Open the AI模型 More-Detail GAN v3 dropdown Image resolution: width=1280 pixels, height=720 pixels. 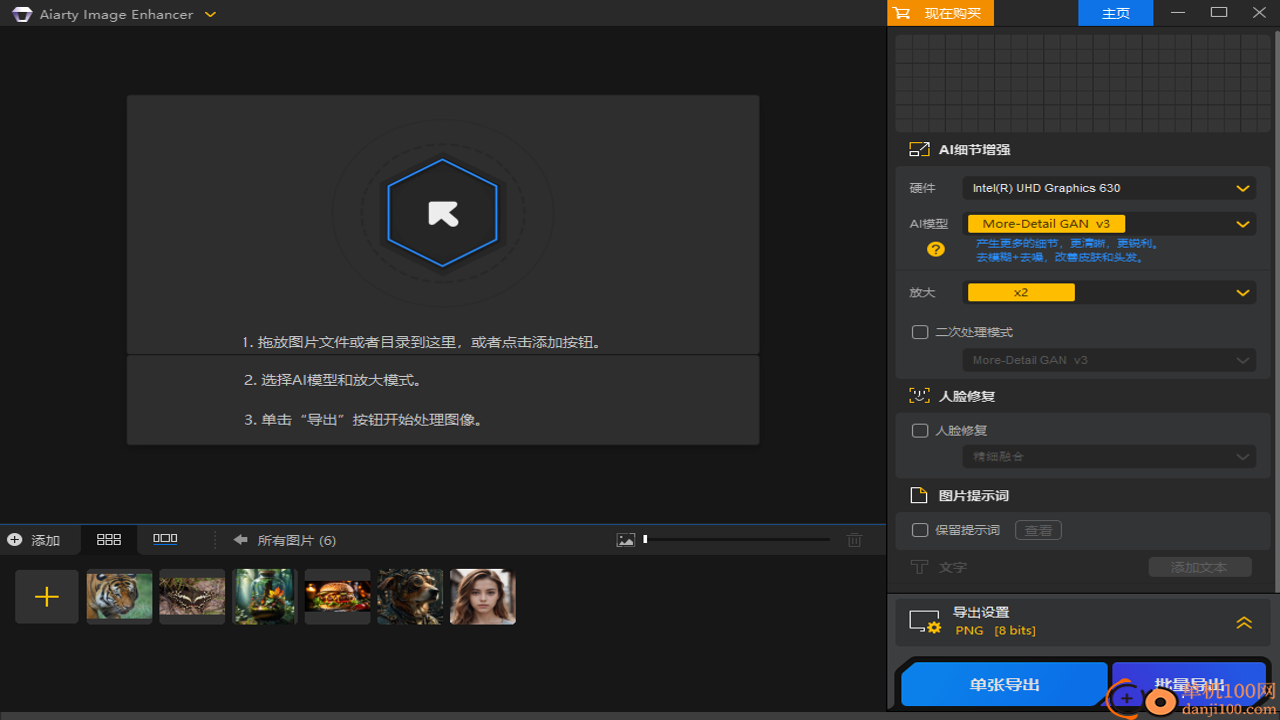coord(1109,224)
